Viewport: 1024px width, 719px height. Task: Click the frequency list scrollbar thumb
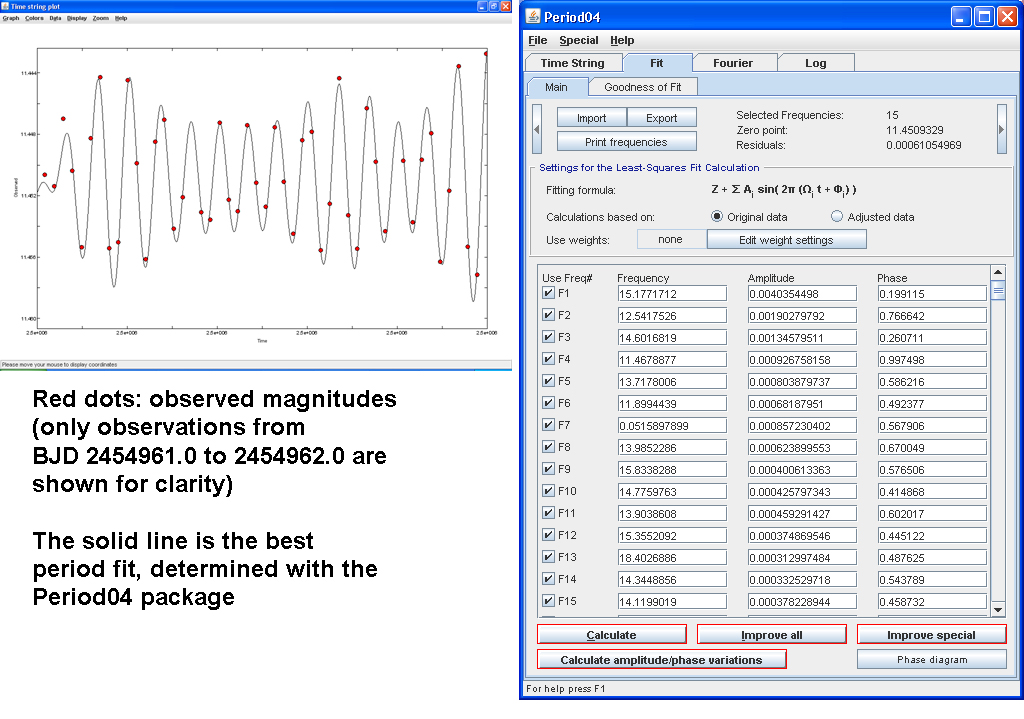click(x=997, y=290)
